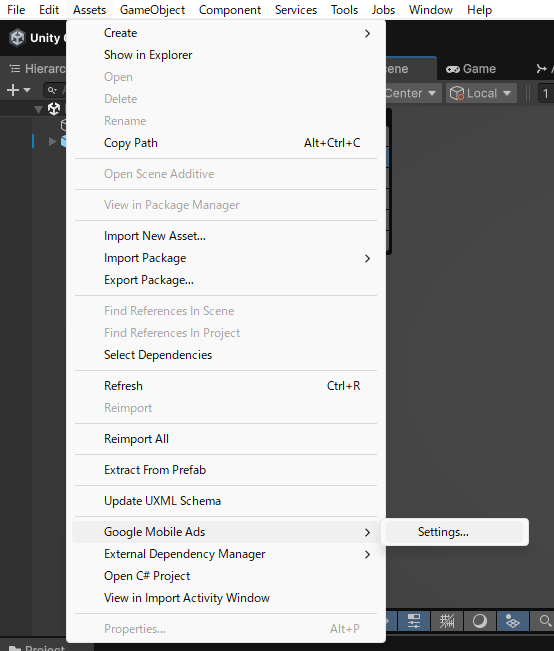Click the plus icon in Hierarchy toolbar

click(x=13, y=90)
